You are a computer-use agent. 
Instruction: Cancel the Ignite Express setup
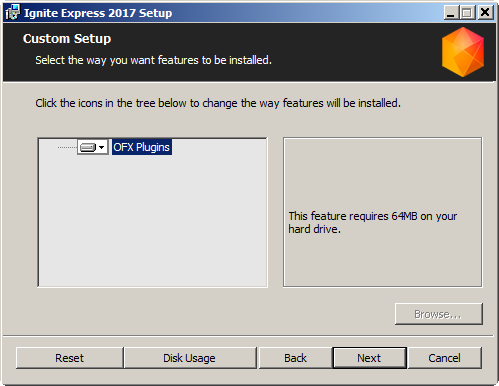(x=444, y=358)
